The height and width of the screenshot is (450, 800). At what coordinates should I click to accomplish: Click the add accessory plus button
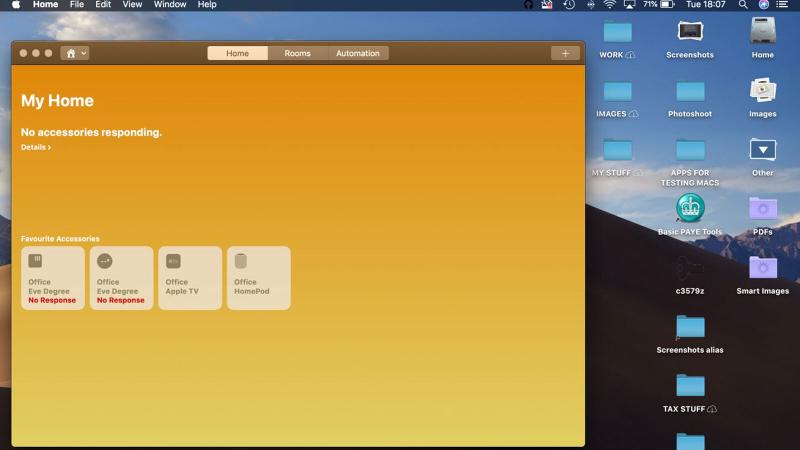pyautogui.click(x=565, y=53)
